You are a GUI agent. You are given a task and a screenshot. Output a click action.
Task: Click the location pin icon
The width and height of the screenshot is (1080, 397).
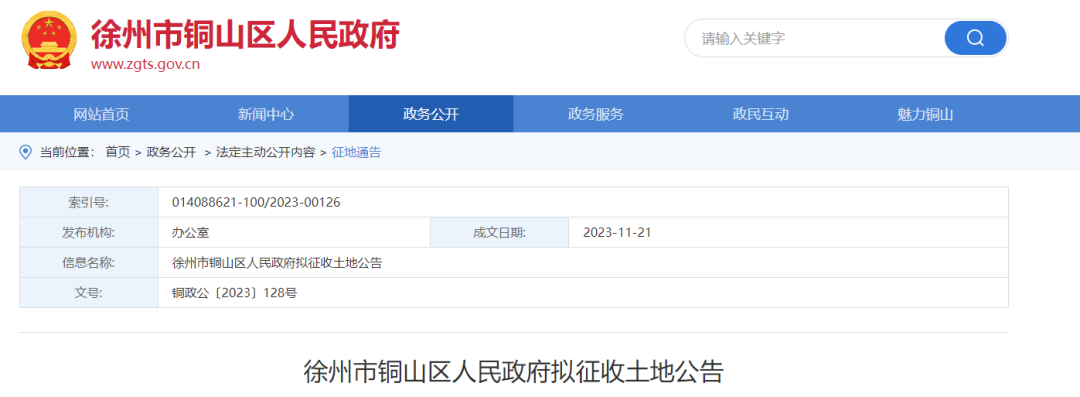pyautogui.click(x=25, y=152)
